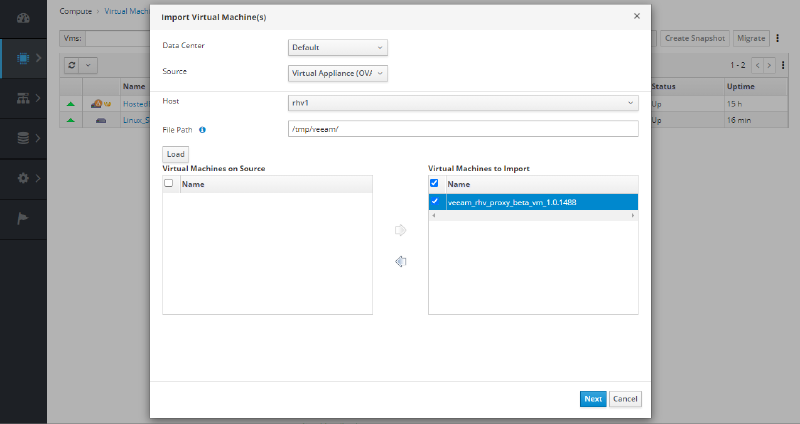
Task: Click the Uptime column header
Action: 741,87
